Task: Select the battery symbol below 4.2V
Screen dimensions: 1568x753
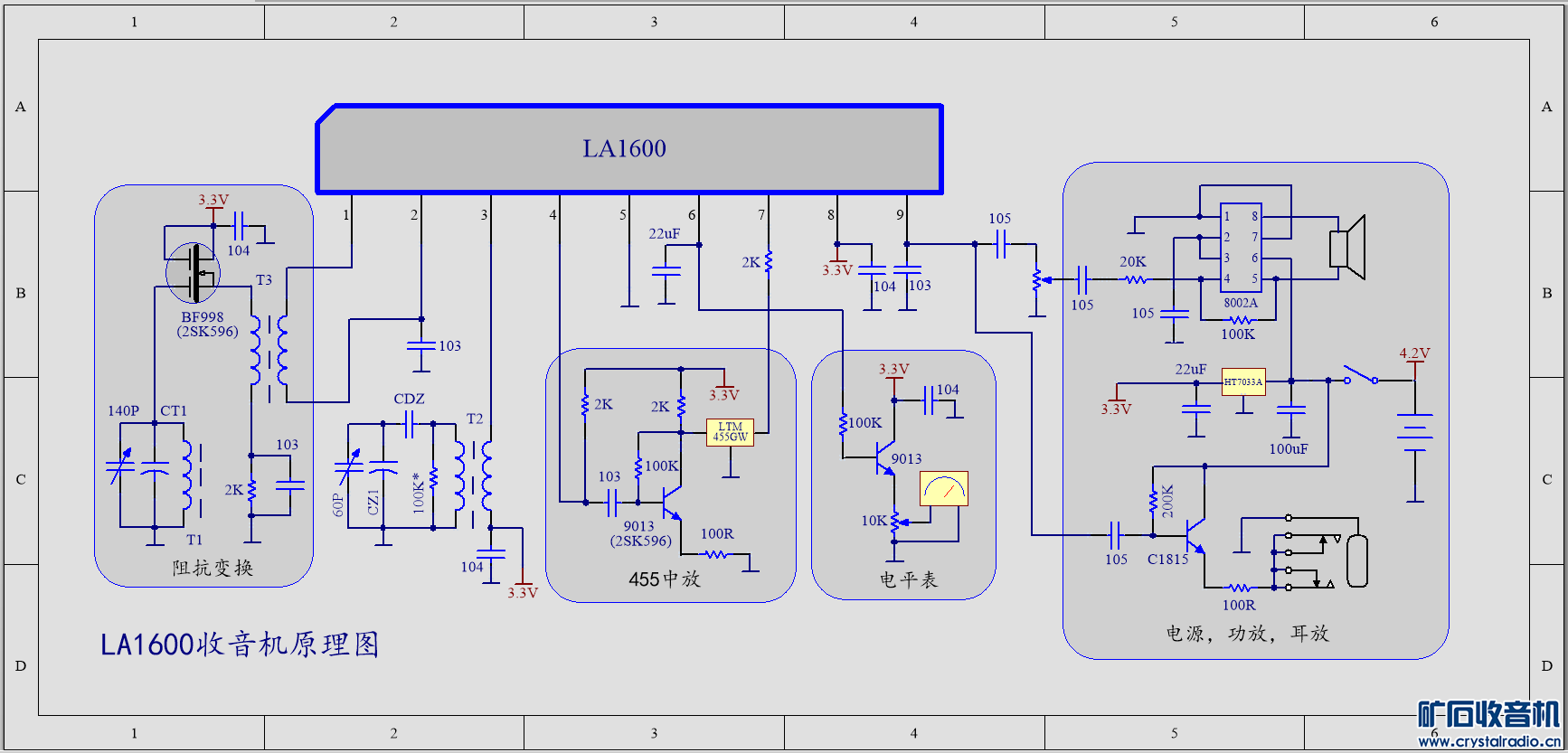Action: point(1415,431)
